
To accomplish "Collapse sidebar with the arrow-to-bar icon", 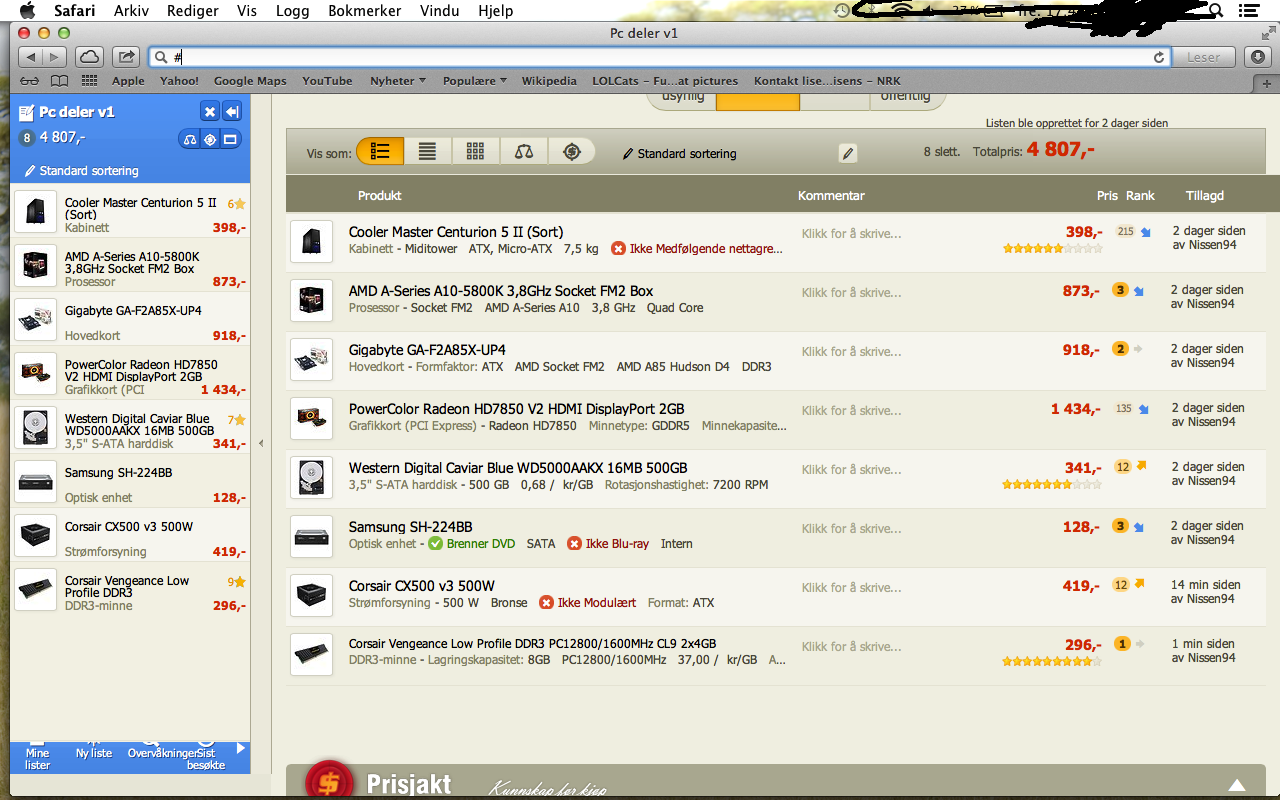I will [232, 111].
